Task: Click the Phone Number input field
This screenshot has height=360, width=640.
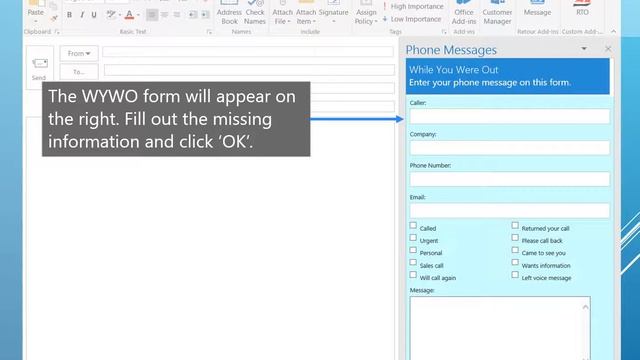Action: pyautogui.click(x=510, y=179)
